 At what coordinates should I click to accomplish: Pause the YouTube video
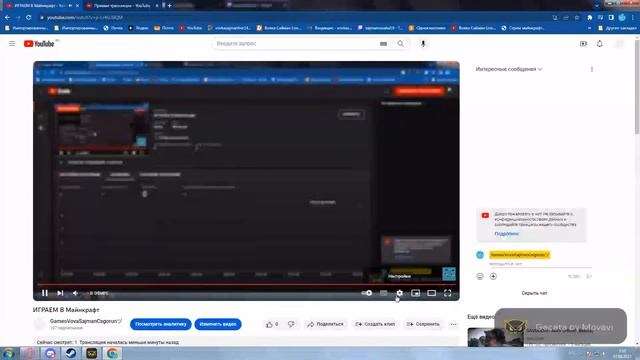pos(45,293)
